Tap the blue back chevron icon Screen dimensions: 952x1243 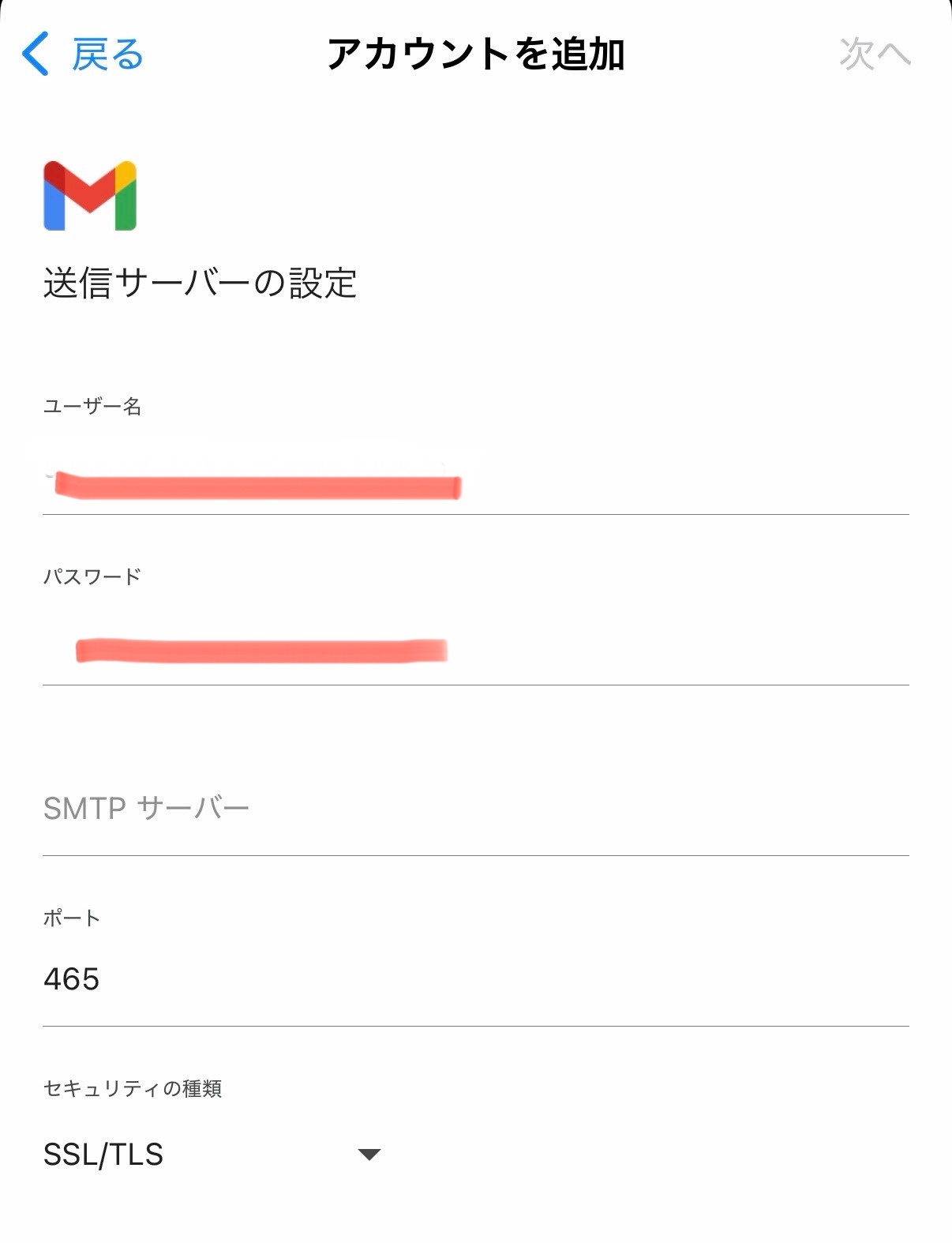[x=35, y=54]
